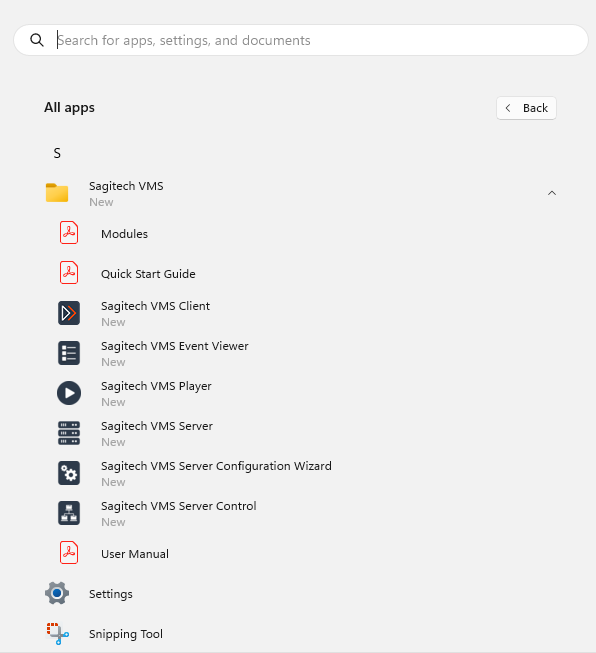Launch Sagitech VMS Event Viewer icon

(x=69, y=353)
